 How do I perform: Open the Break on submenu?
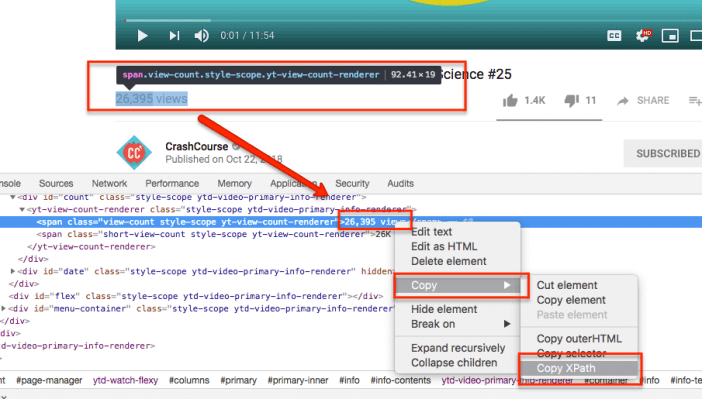458,324
